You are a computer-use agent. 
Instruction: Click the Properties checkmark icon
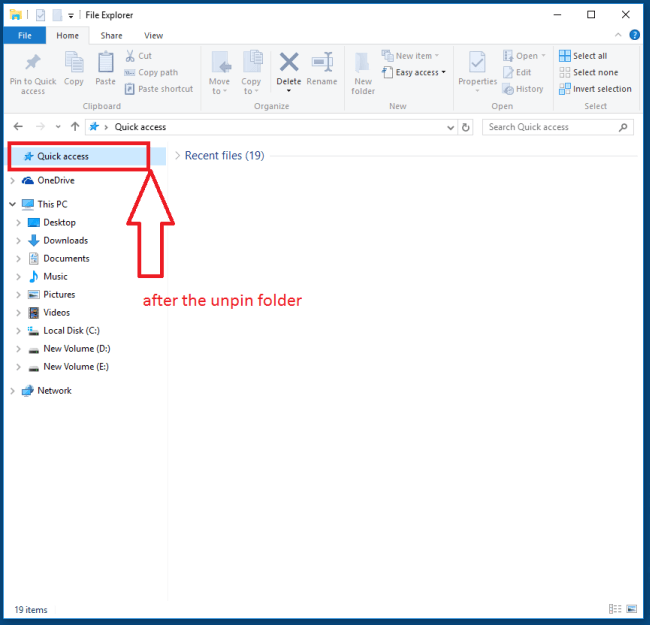pyautogui.click(x=477, y=63)
